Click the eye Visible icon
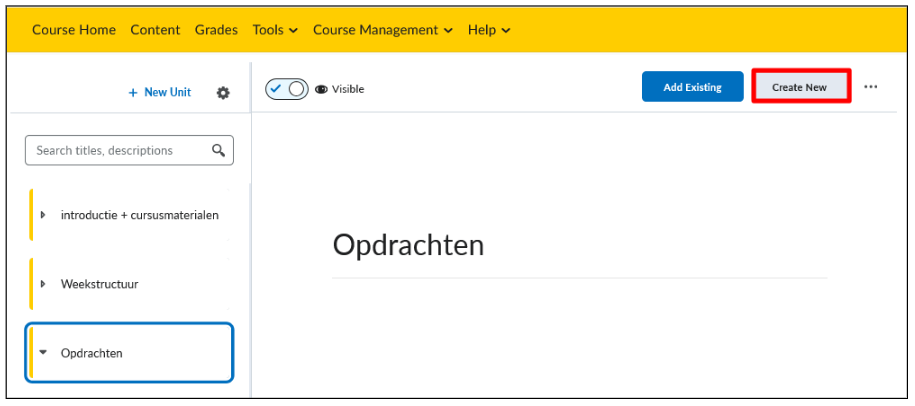The height and width of the screenshot is (406, 915). (x=321, y=89)
